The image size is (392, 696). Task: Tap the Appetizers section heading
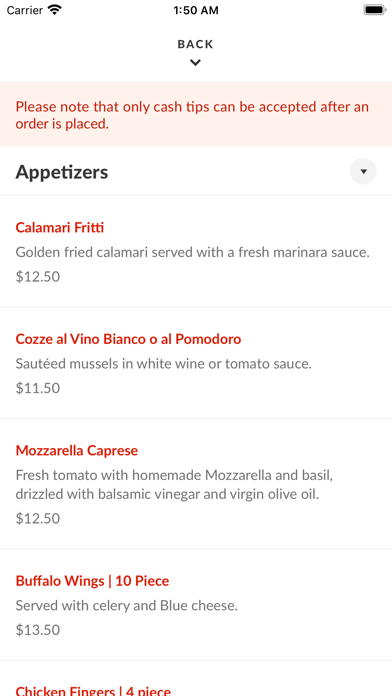(x=62, y=172)
